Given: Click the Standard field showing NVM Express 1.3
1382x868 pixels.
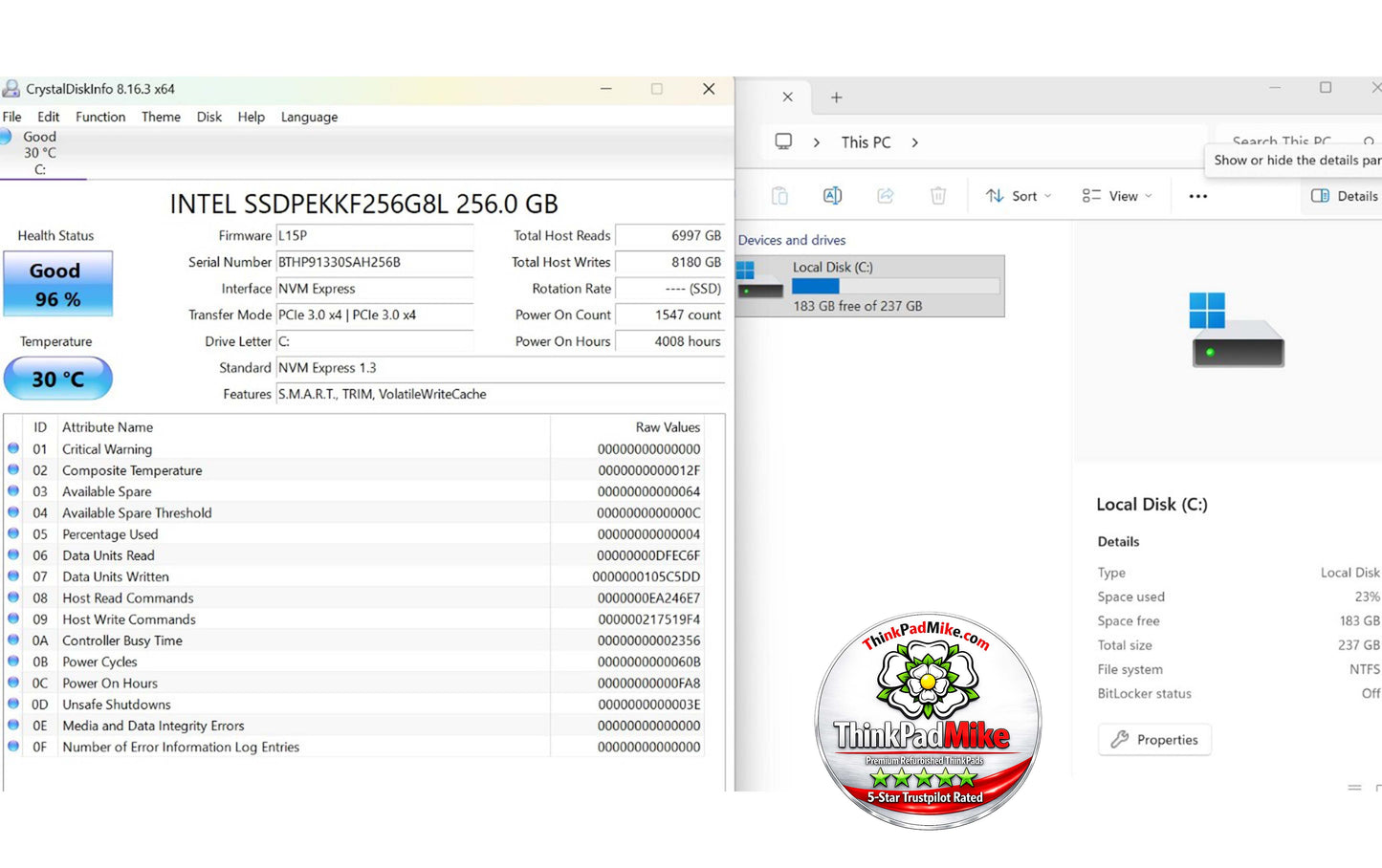Looking at the screenshot, I should click(500, 368).
